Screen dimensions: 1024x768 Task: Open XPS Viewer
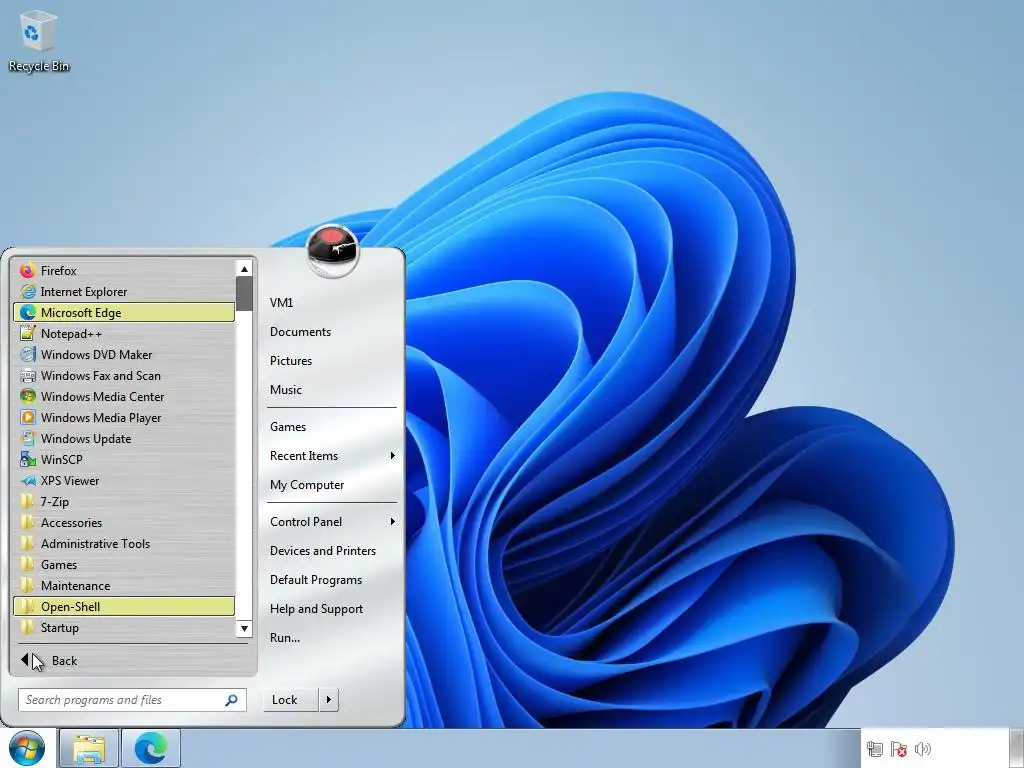[x=124, y=481]
